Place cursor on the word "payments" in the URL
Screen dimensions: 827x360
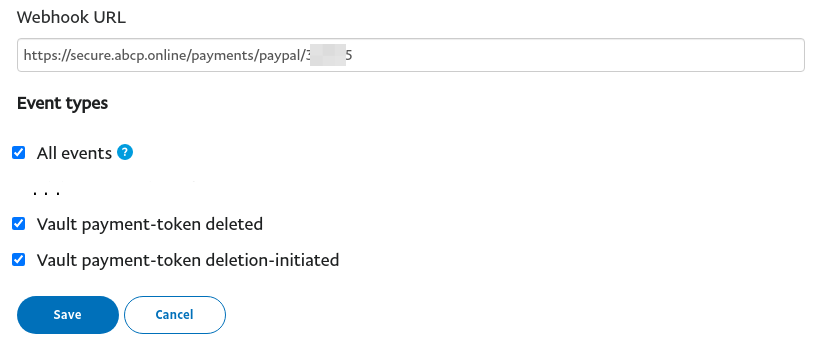tap(220, 56)
